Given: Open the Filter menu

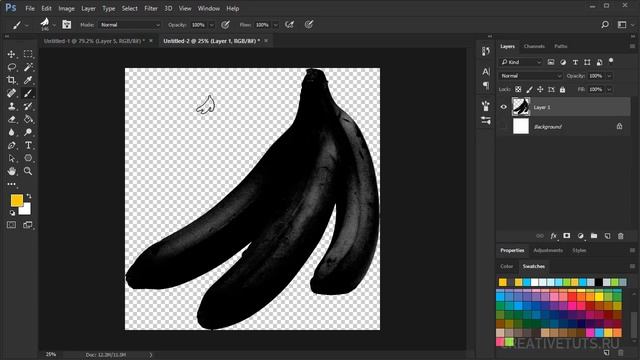Looking at the screenshot, I should point(151,8).
